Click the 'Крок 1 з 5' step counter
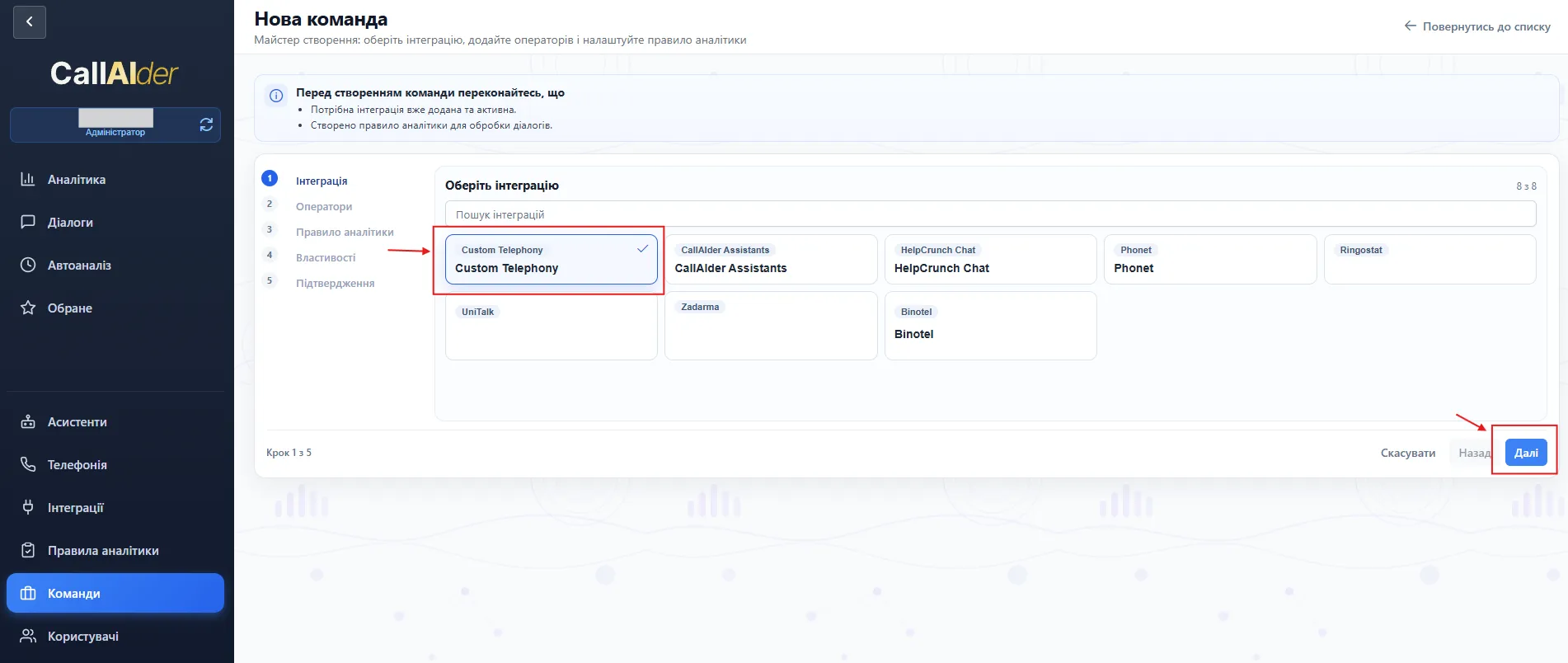The image size is (1568, 663). tap(289, 453)
